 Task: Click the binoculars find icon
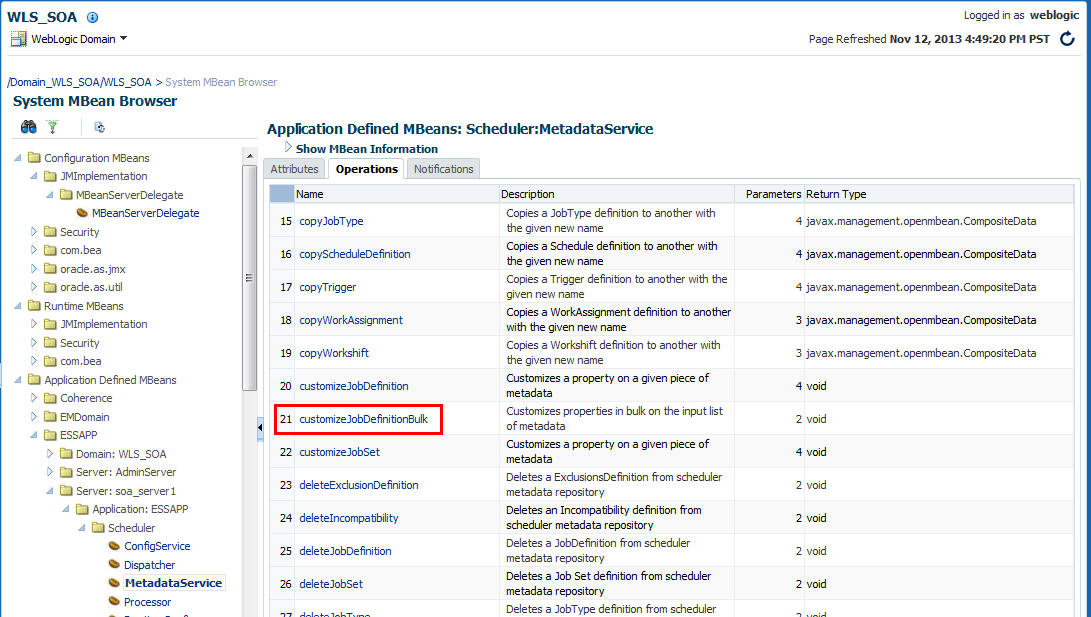[29, 127]
